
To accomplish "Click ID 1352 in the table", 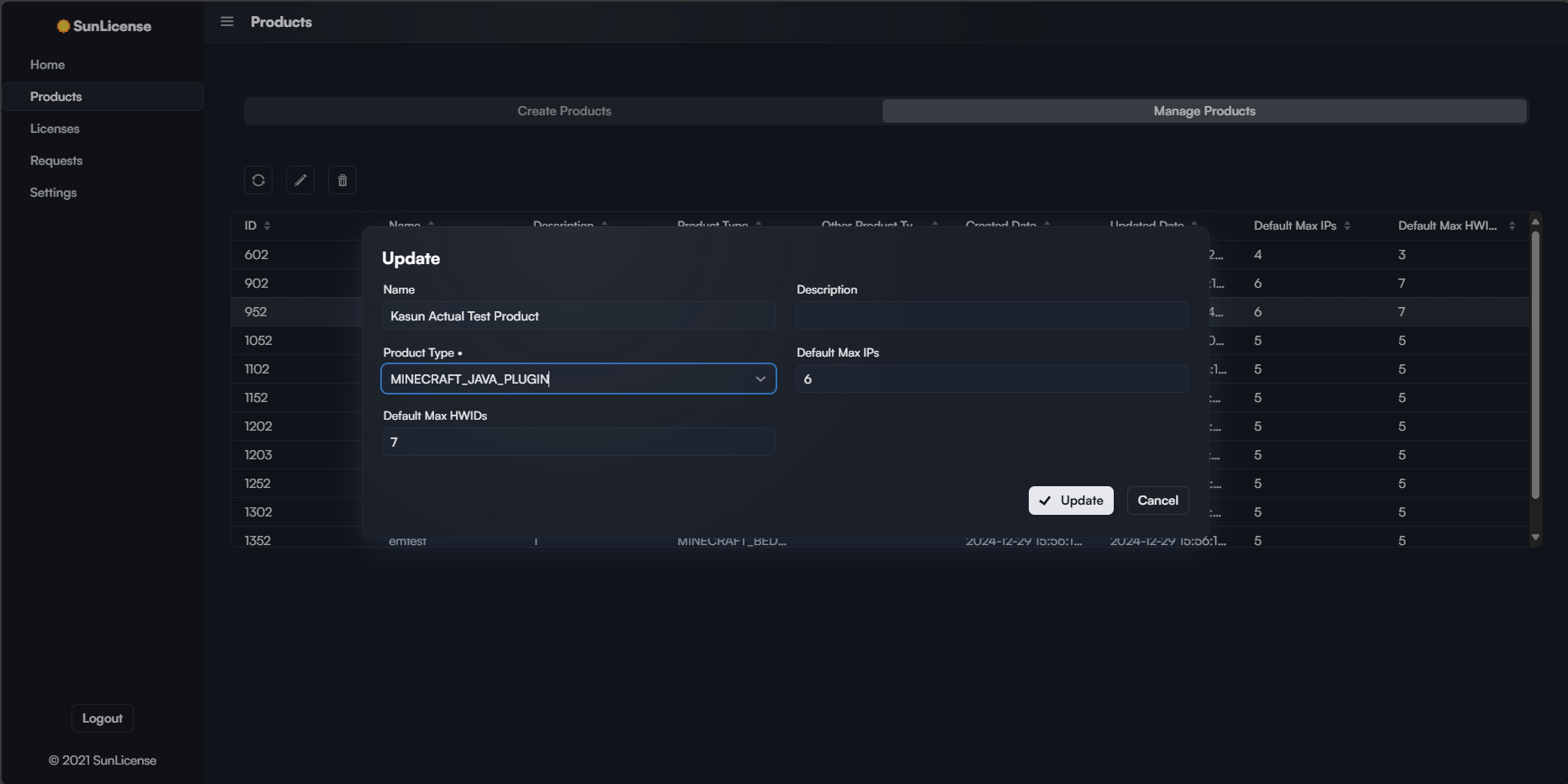I will pos(257,541).
